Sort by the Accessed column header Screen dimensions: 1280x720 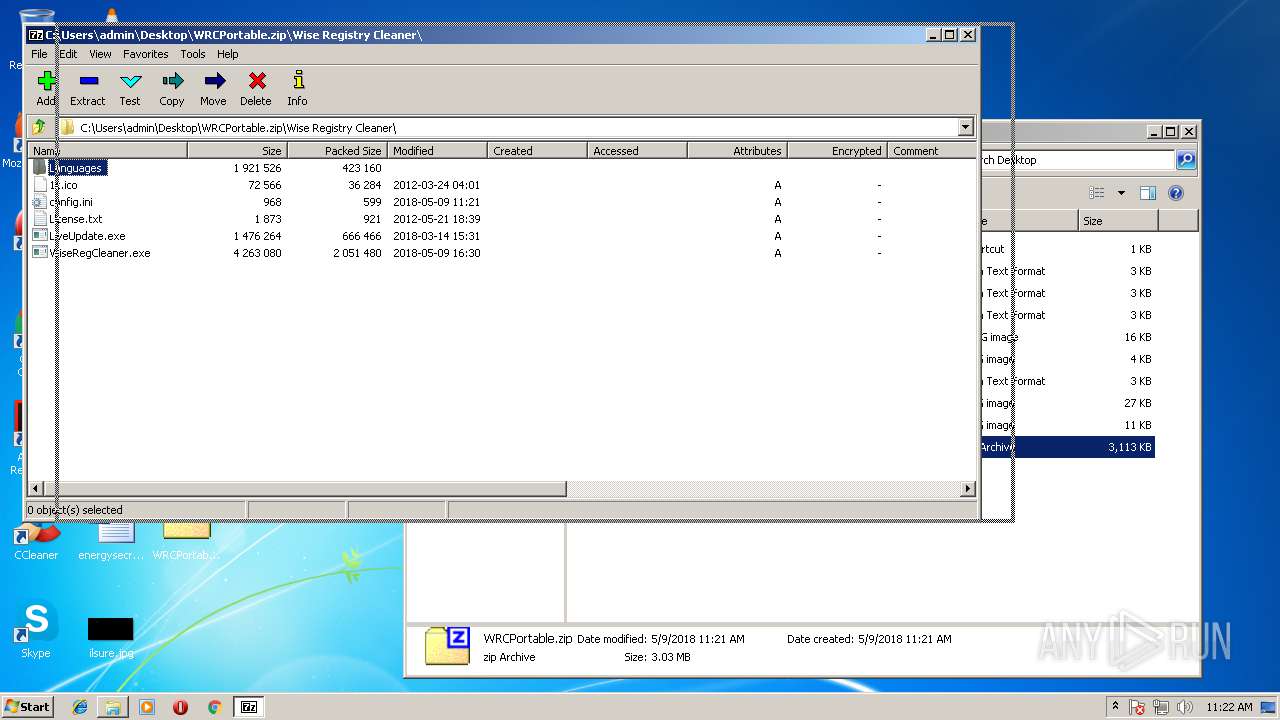click(637, 150)
